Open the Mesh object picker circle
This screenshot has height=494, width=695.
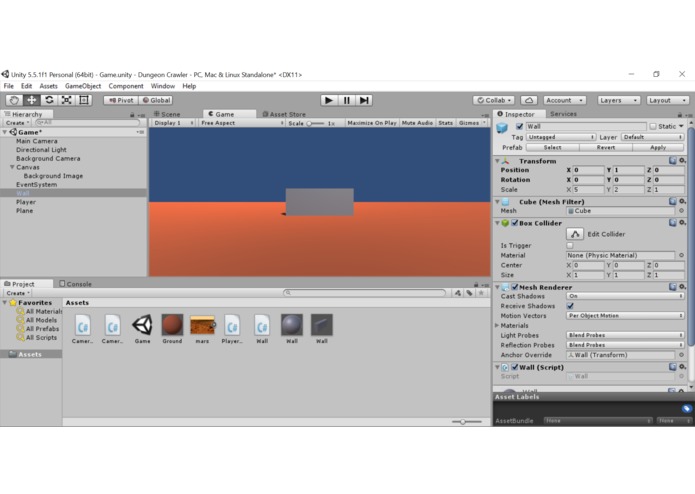tap(681, 211)
